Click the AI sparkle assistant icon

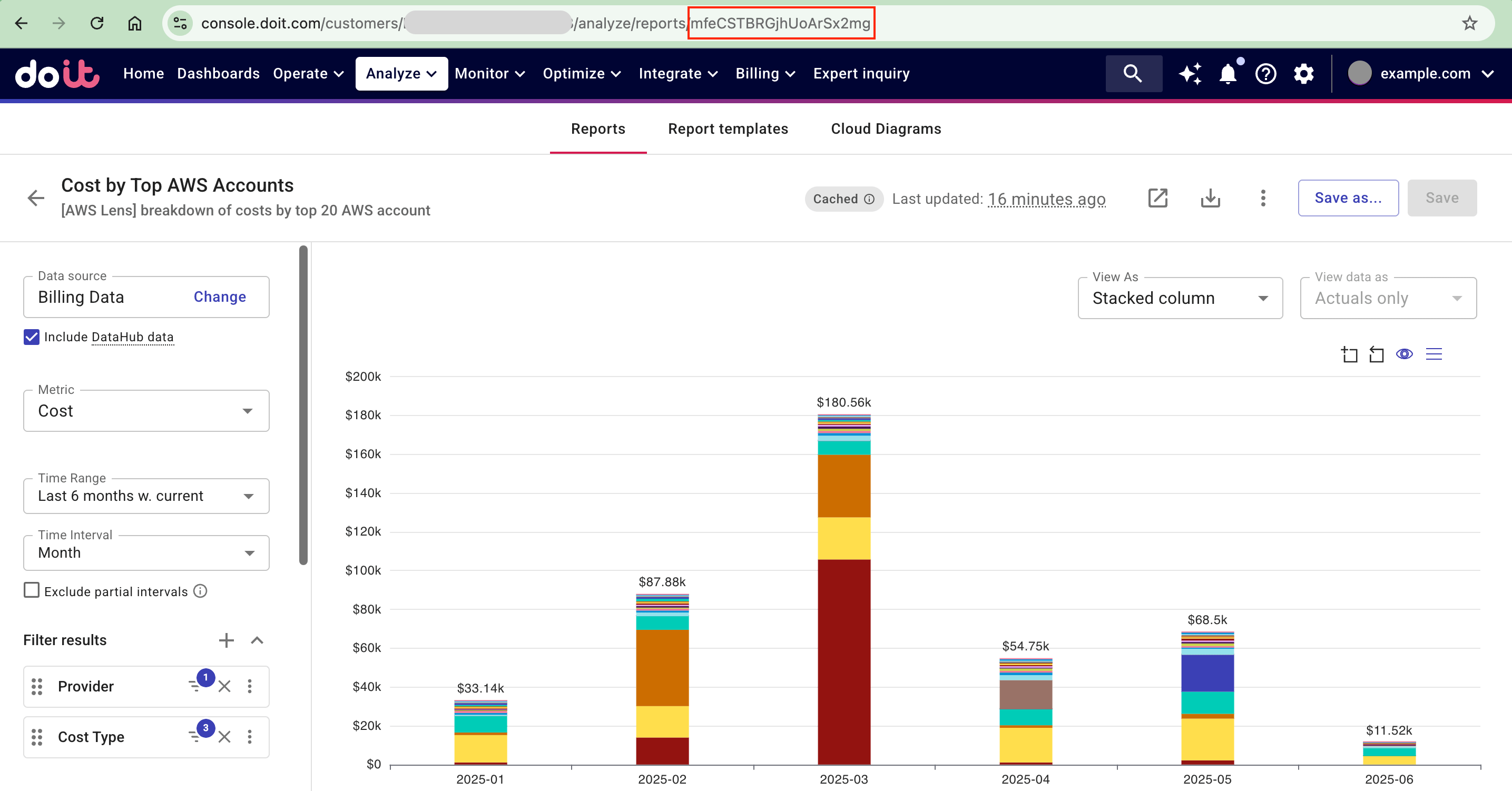click(1190, 74)
